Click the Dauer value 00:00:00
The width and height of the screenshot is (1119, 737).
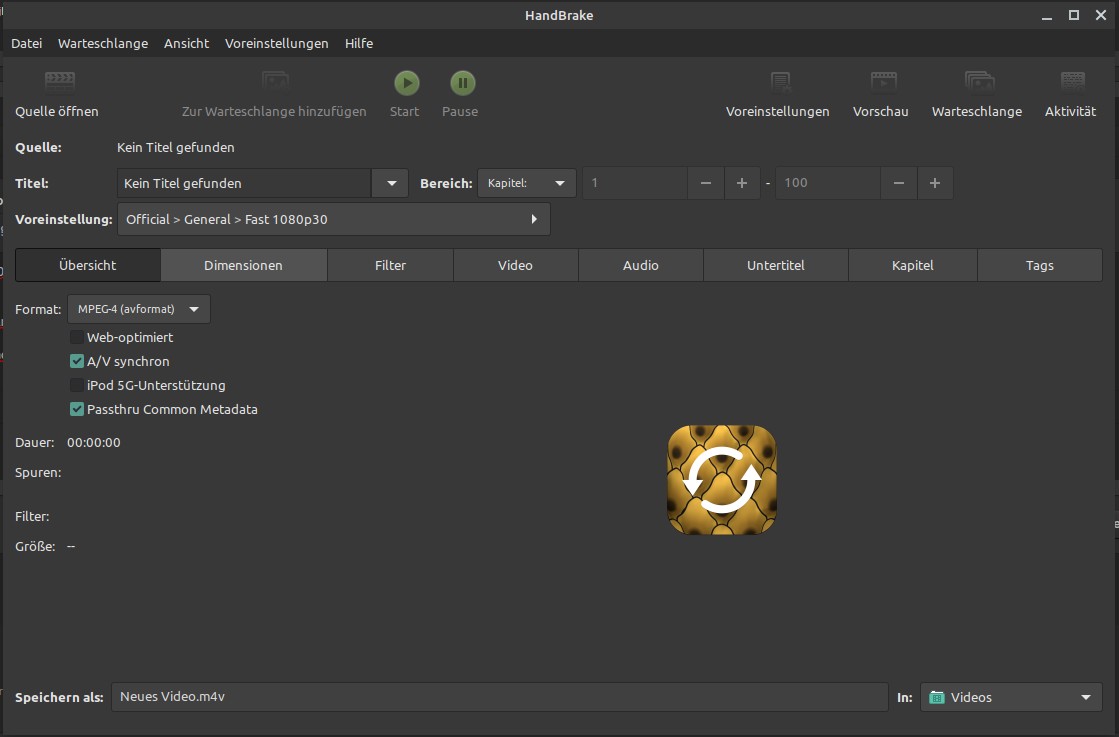tap(93, 442)
